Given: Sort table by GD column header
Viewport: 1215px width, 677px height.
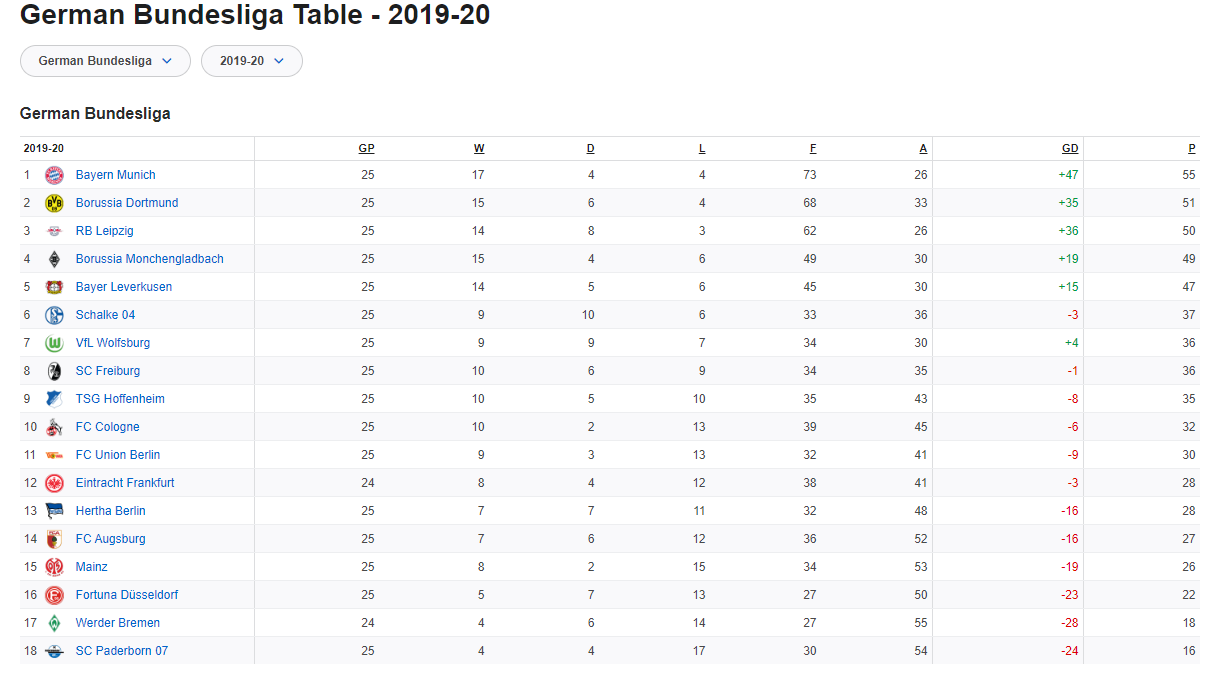Looking at the screenshot, I should click(1070, 148).
